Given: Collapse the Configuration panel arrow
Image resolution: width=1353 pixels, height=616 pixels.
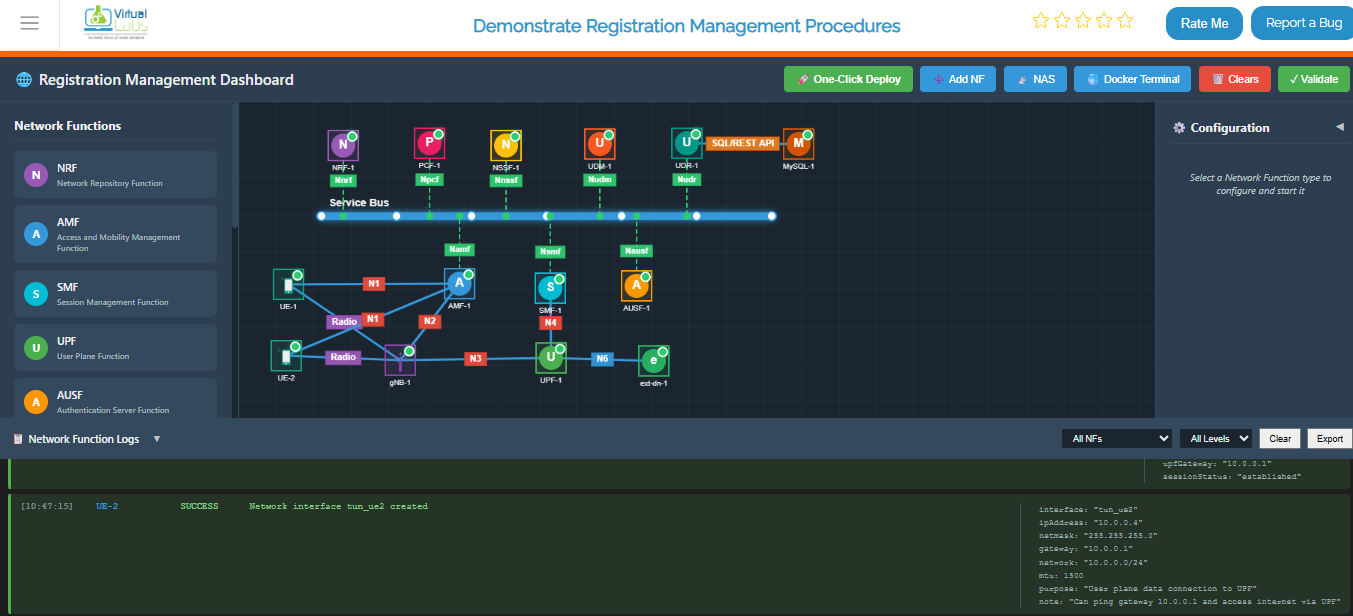Looking at the screenshot, I should [1339, 127].
